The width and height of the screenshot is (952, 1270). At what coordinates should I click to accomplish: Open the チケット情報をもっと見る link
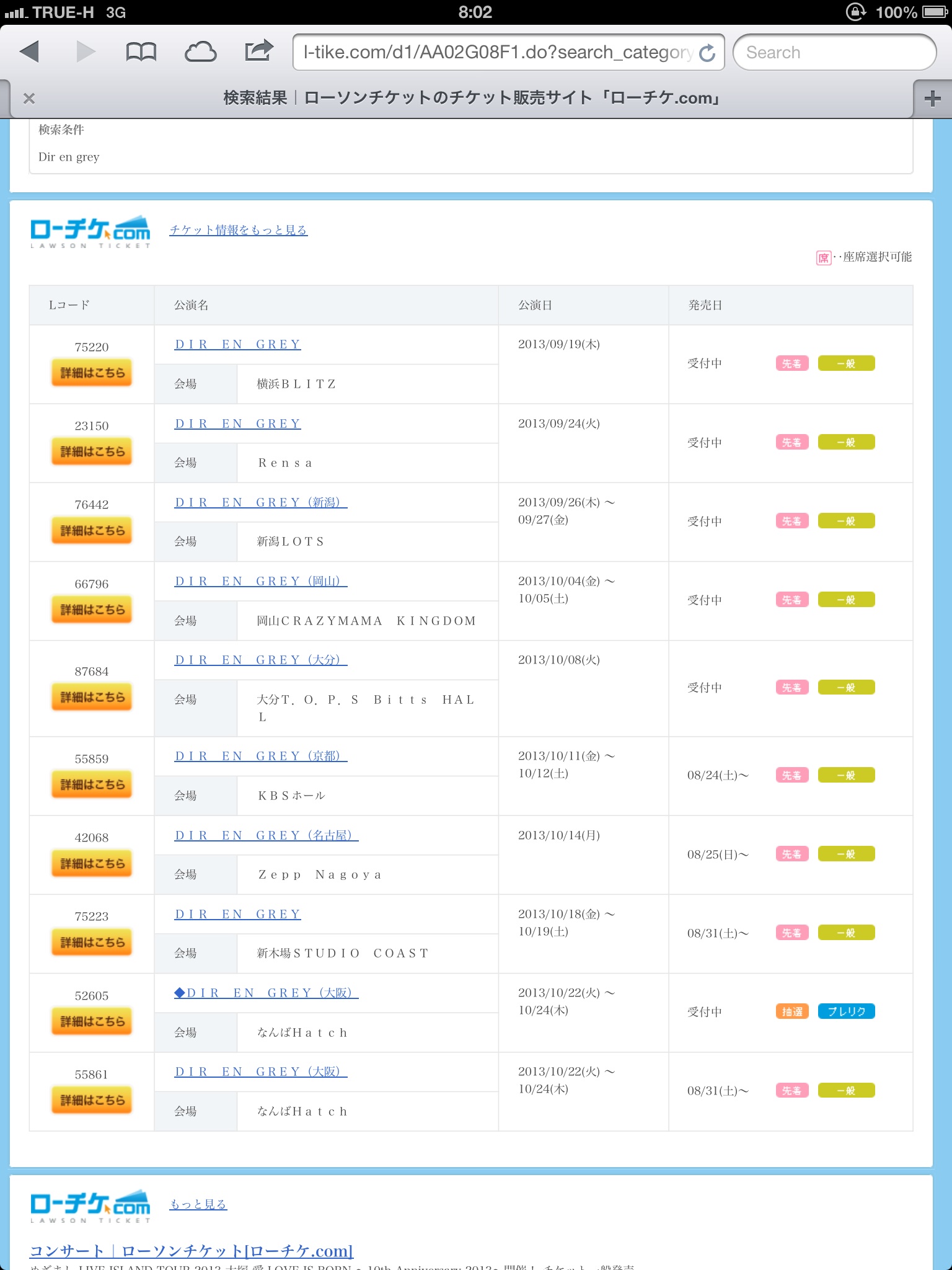(239, 230)
